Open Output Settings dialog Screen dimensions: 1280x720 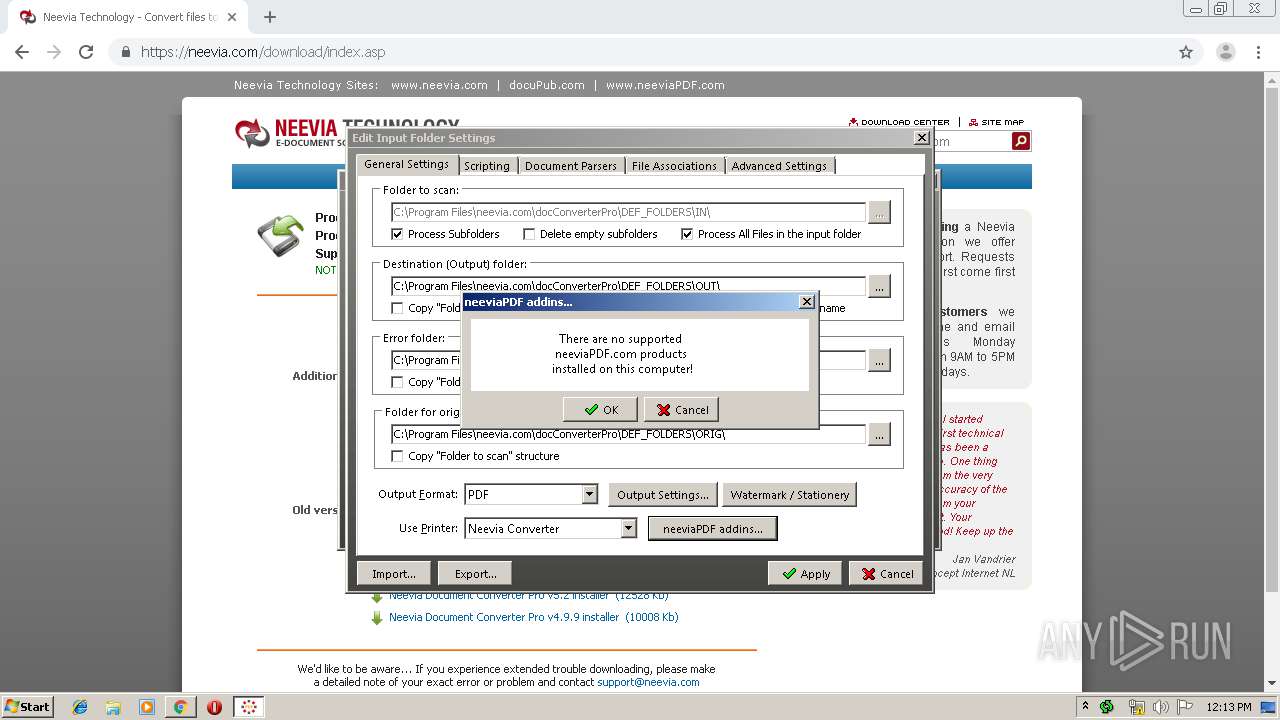pyautogui.click(x=662, y=494)
